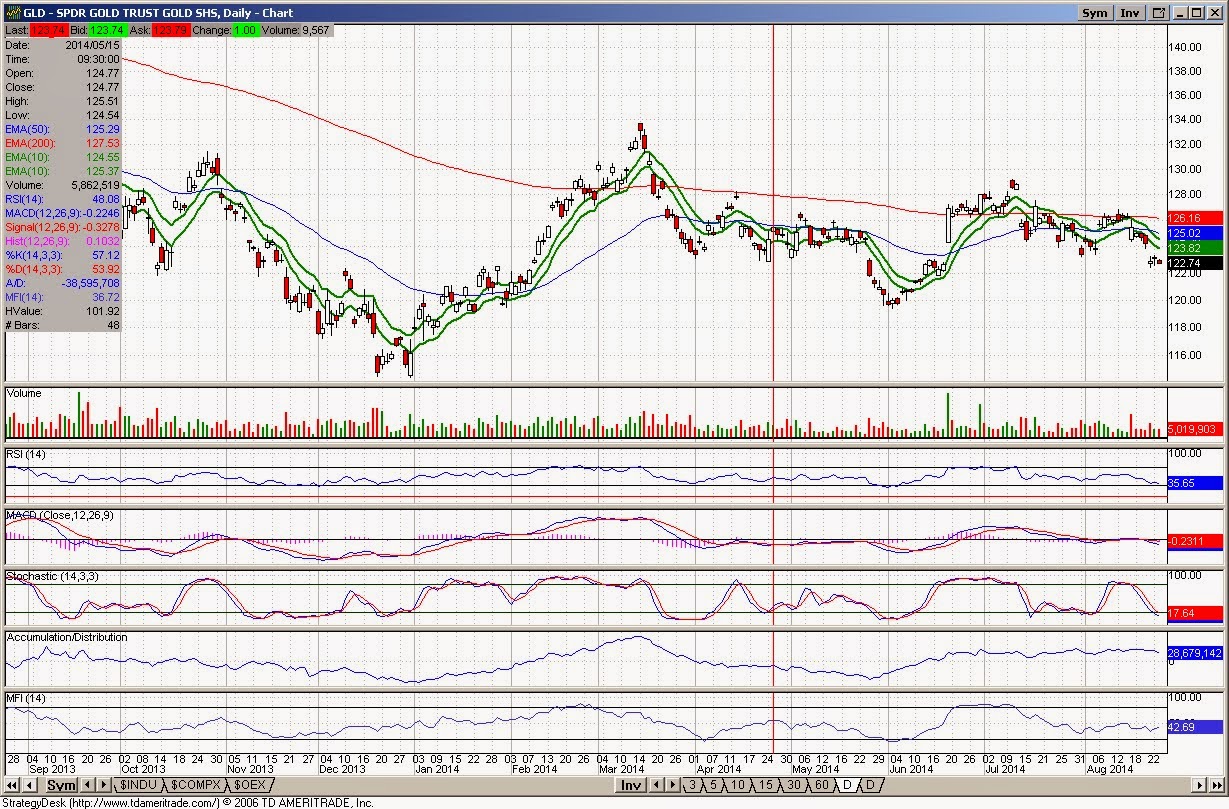Step chart back using single-left arrow at bottom-left
The width and height of the screenshot is (1229, 809).
[x=30, y=785]
